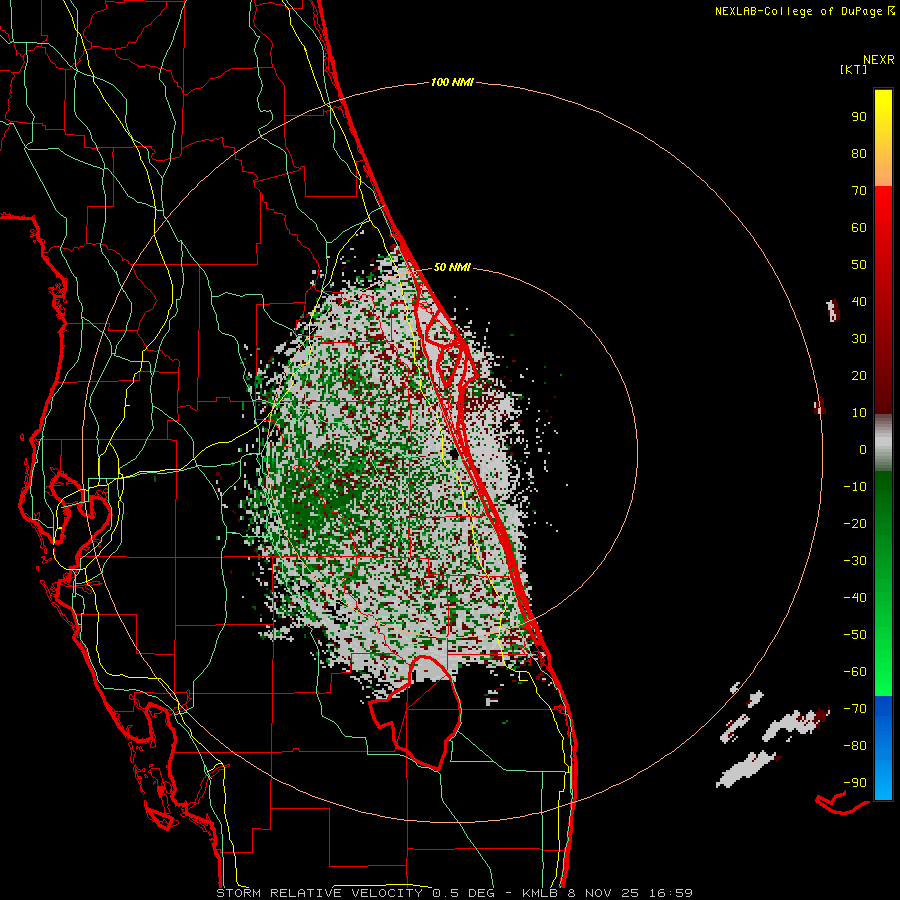Viewport: 900px width, 900px height.
Task: Click the -50 value on the velocity scale
Action: 855,635
